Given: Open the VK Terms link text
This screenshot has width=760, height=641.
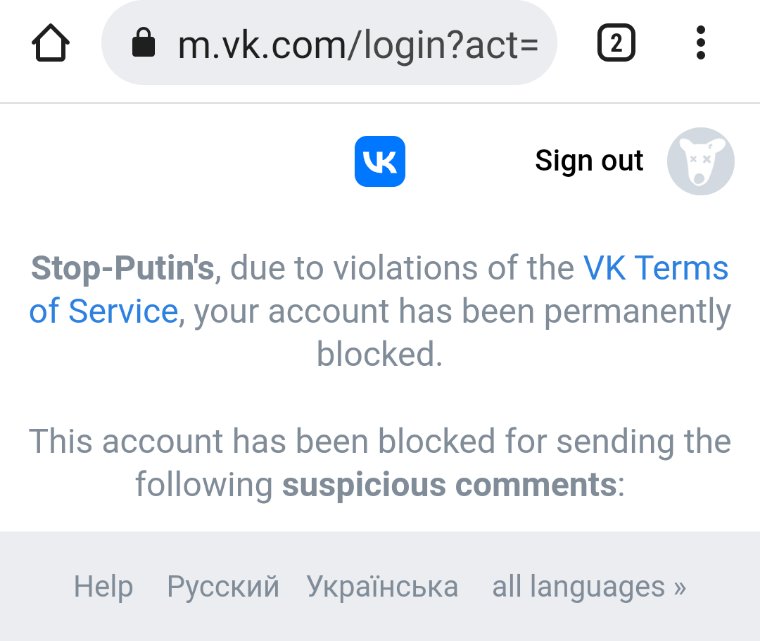Looking at the screenshot, I should 656,268.
